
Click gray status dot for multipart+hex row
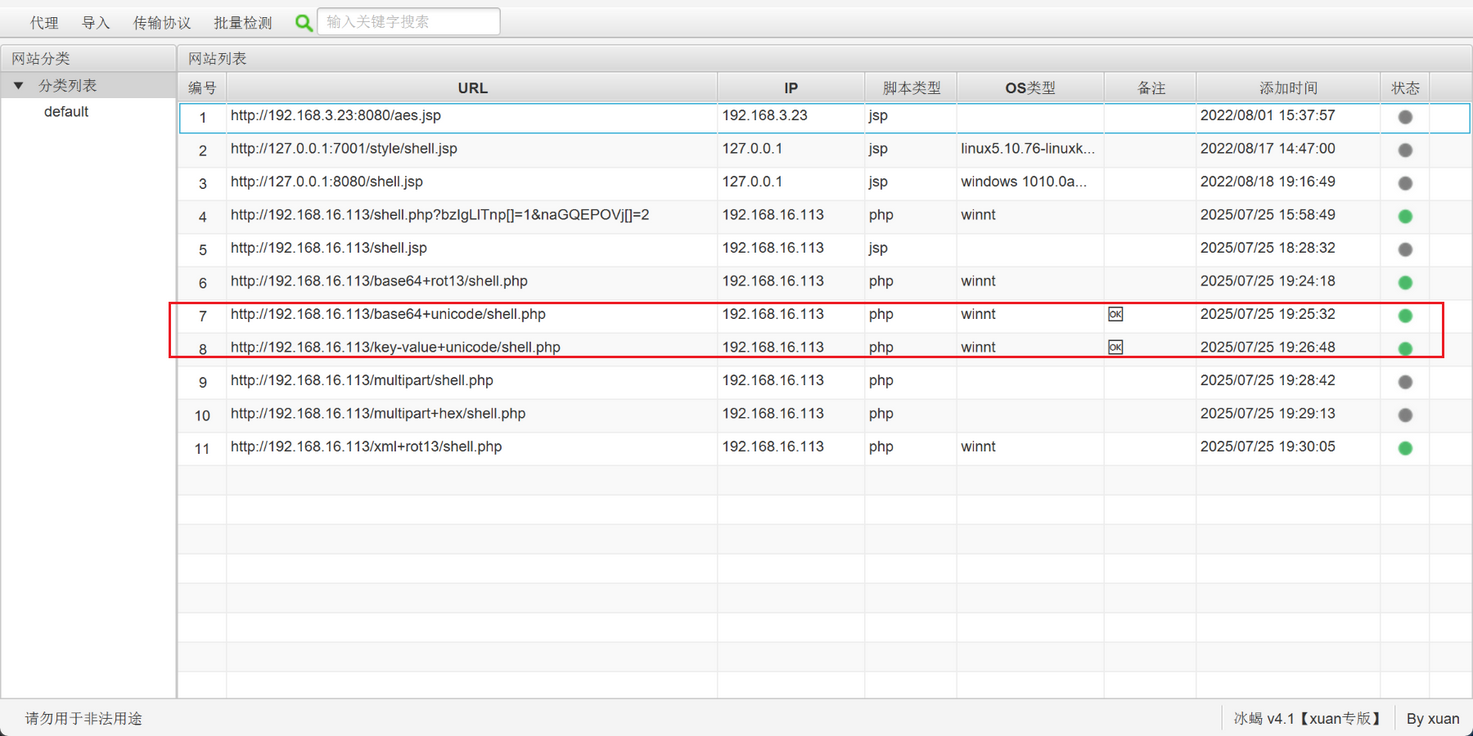pyautogui.click(x=1405, y=414)
